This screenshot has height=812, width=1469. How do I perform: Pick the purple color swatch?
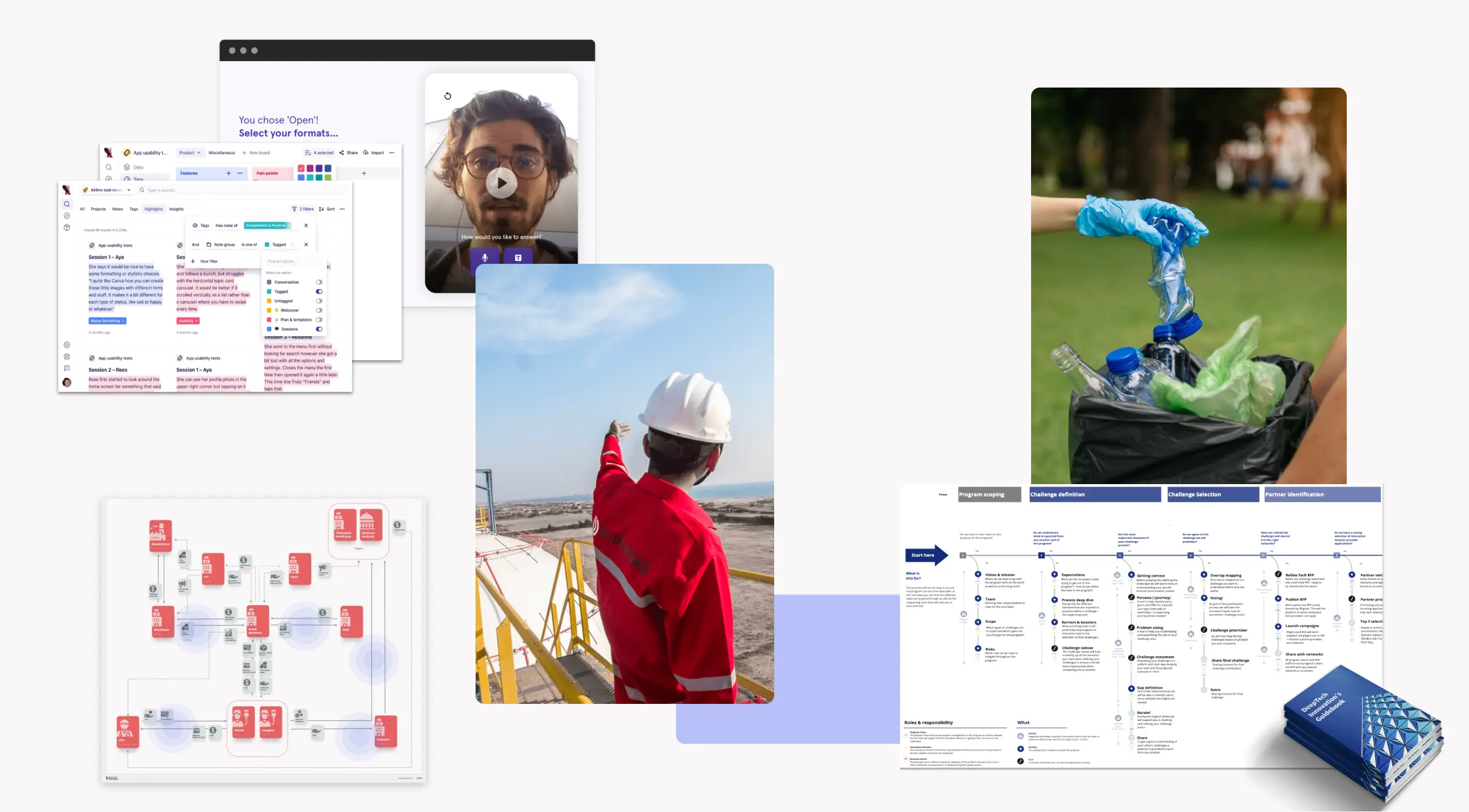click(x=319, y=168)
